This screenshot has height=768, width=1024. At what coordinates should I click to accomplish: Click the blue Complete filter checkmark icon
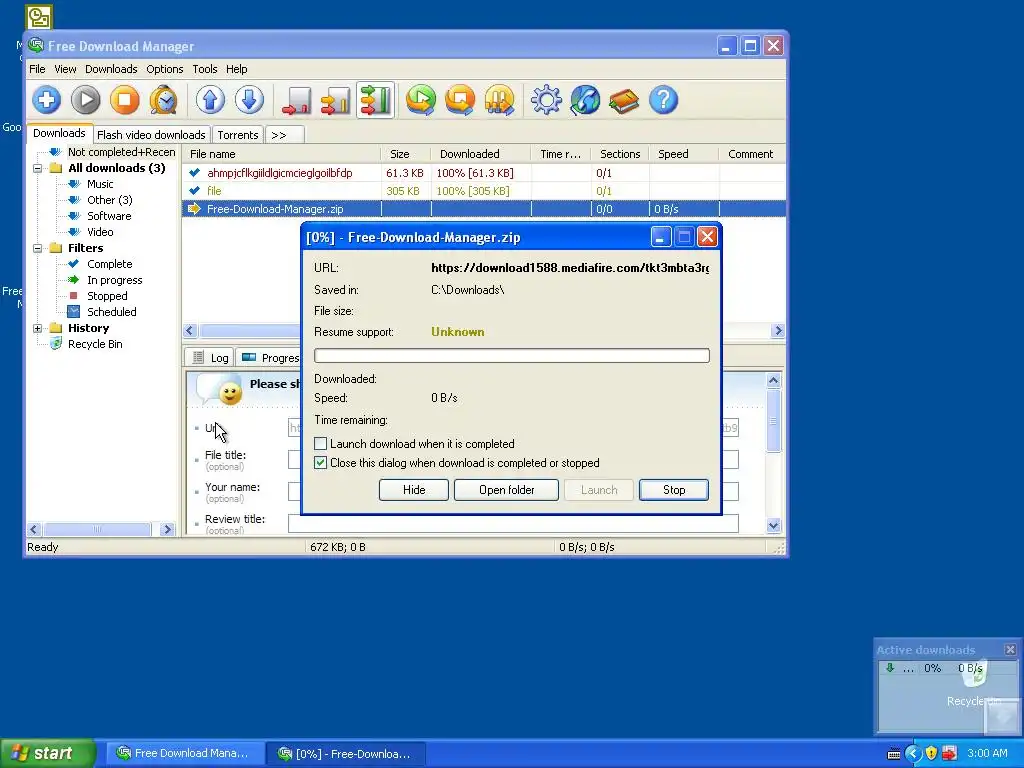(74, 264)
